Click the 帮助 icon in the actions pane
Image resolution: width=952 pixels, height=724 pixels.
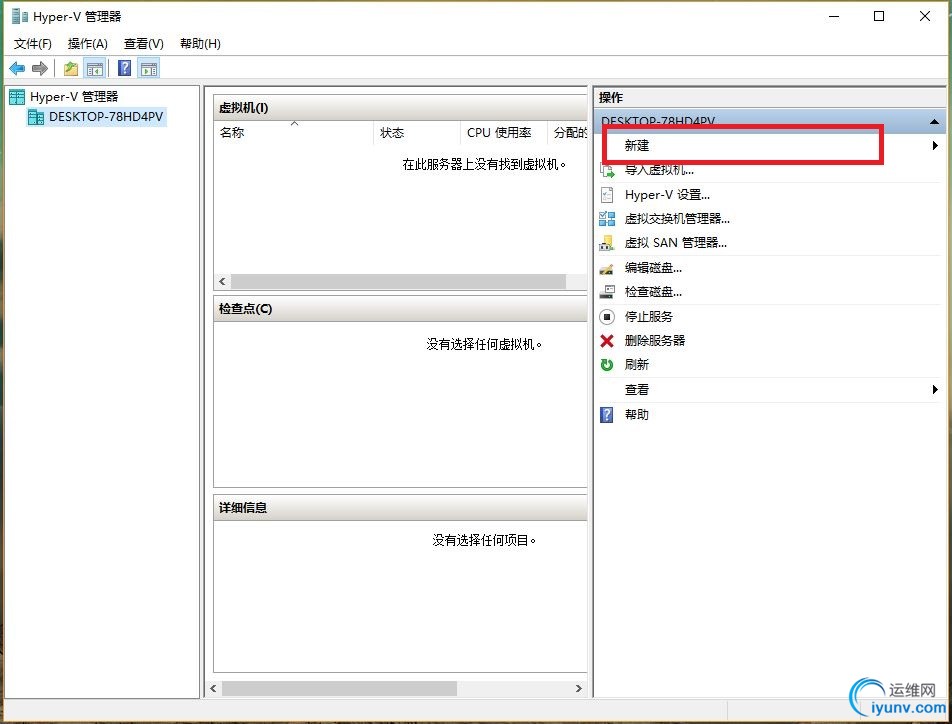click(x=607, y=414)
